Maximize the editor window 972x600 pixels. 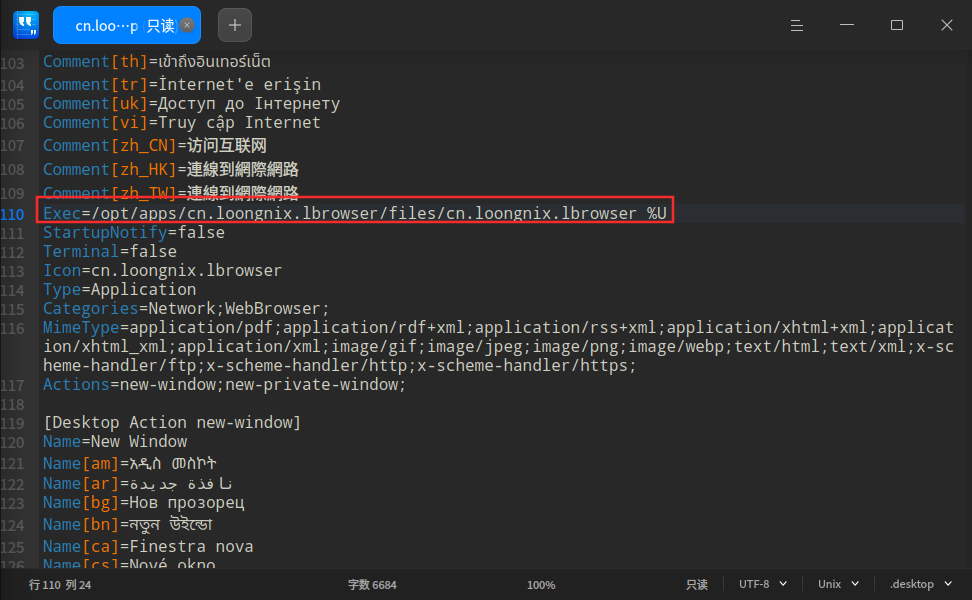coord(896,25)
